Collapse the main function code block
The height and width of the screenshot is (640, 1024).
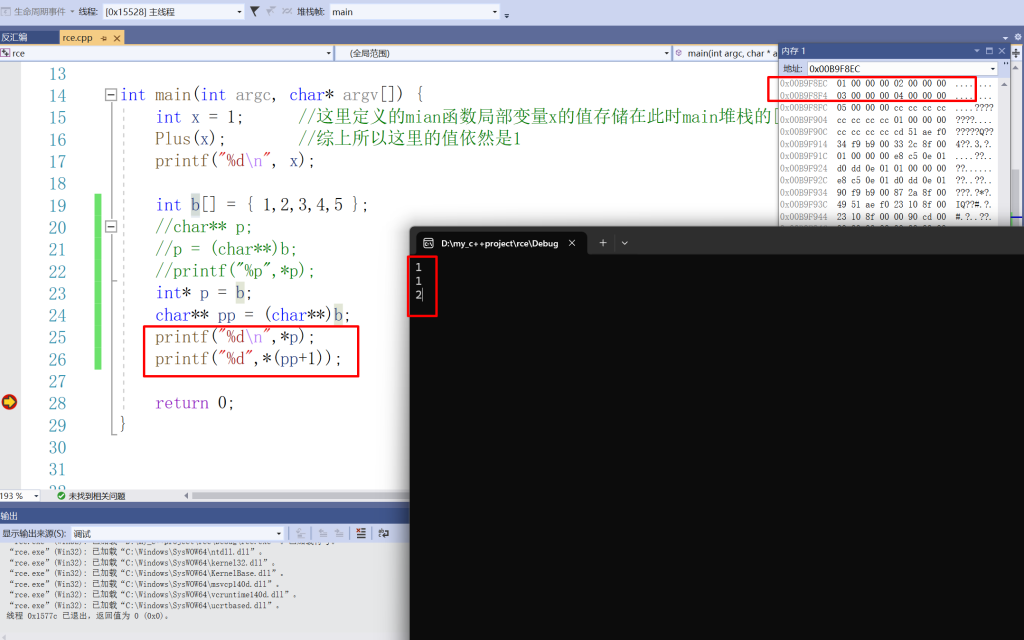(110, 95)
